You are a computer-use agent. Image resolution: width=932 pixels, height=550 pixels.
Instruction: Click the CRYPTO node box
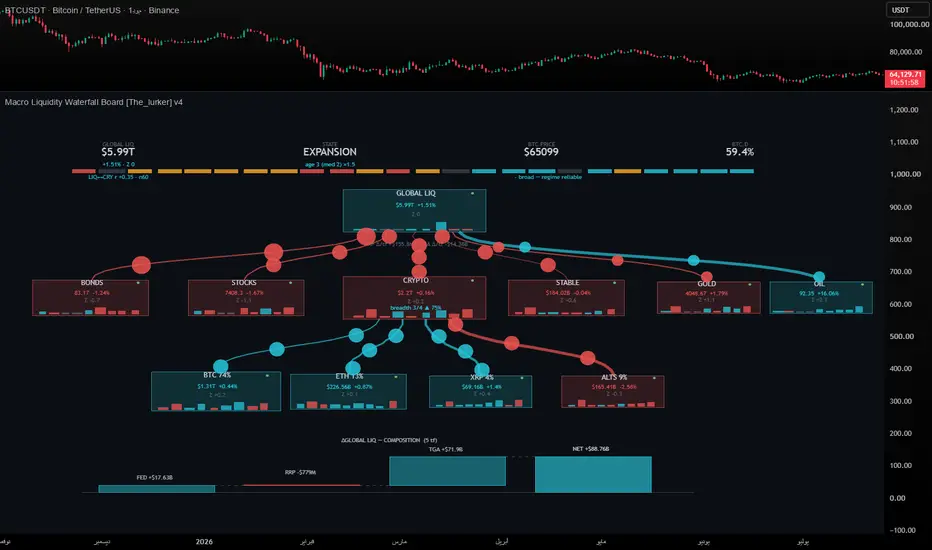(x=414, y=297)
